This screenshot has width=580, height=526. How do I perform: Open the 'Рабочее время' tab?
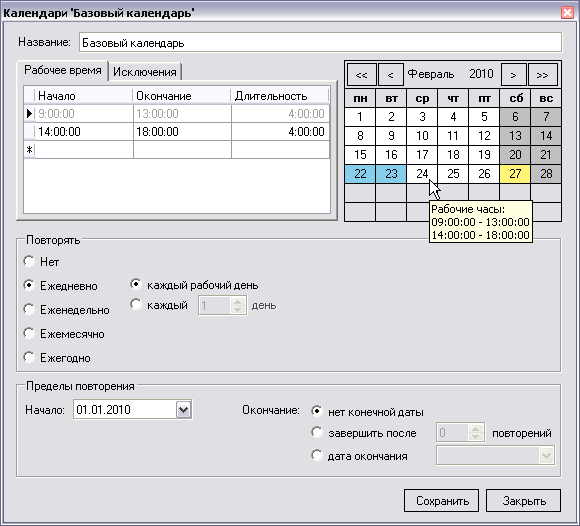[x=63, y=70]
